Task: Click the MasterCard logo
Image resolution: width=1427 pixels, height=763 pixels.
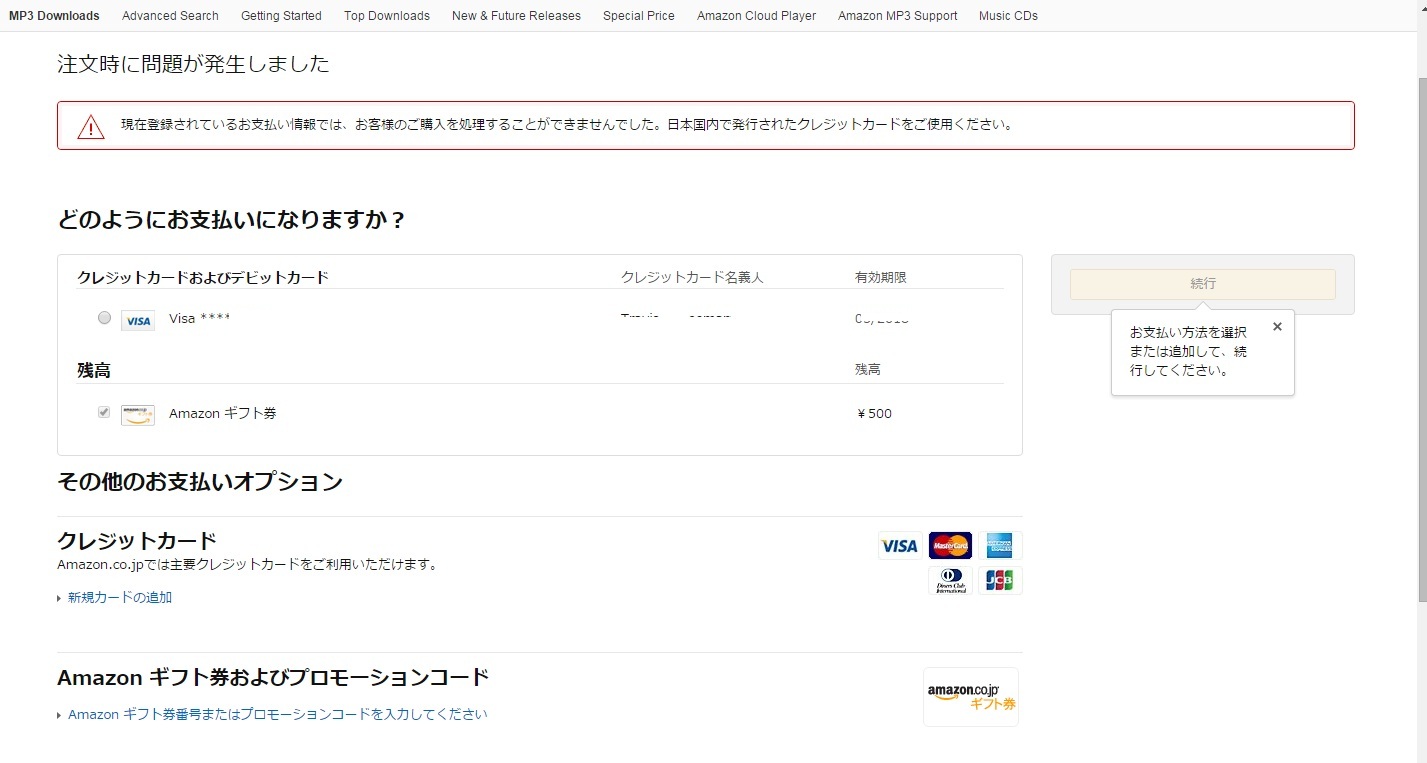Action: (950, 546)
